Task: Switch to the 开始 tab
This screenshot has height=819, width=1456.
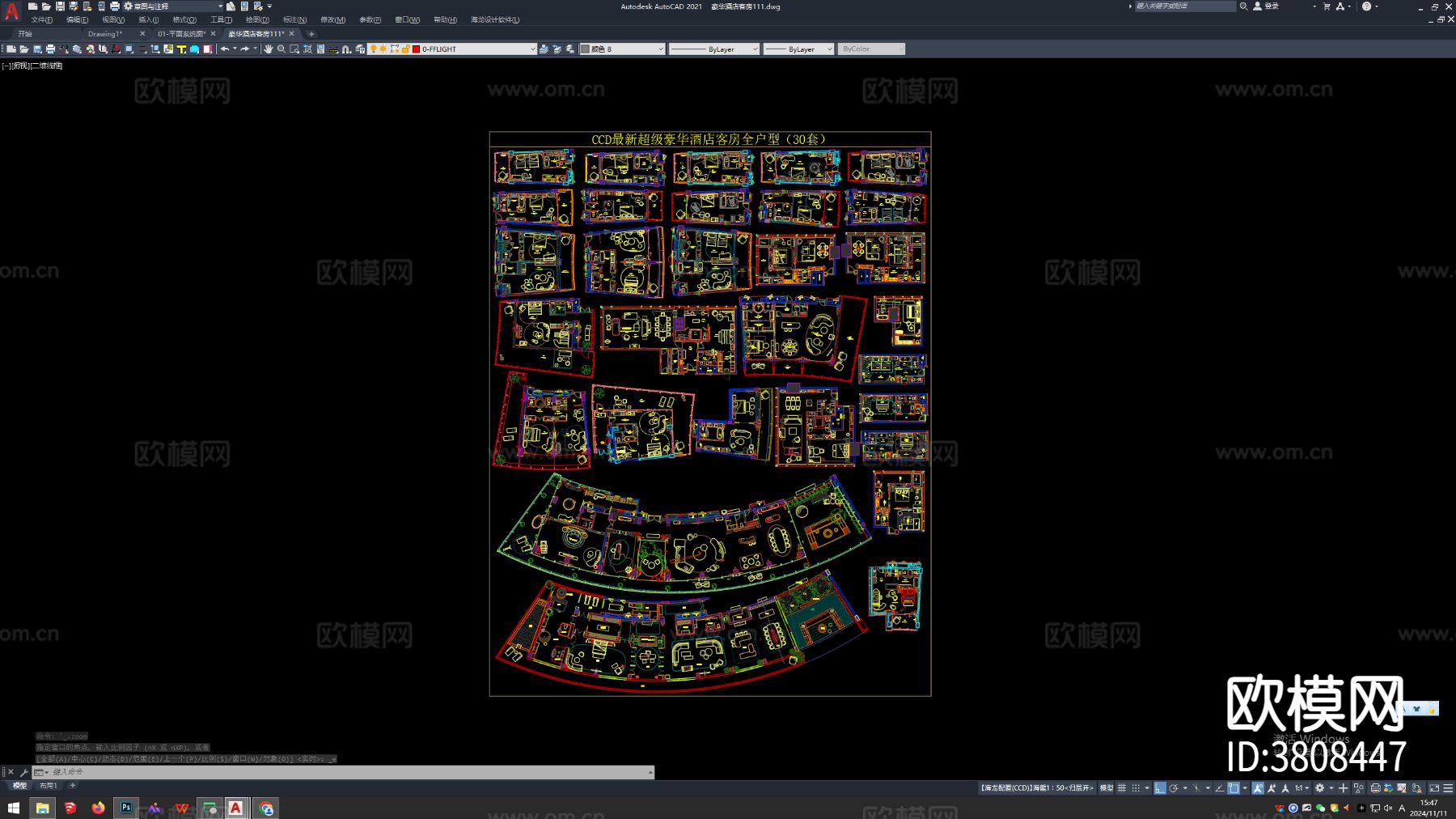Action: pos(25,34)
